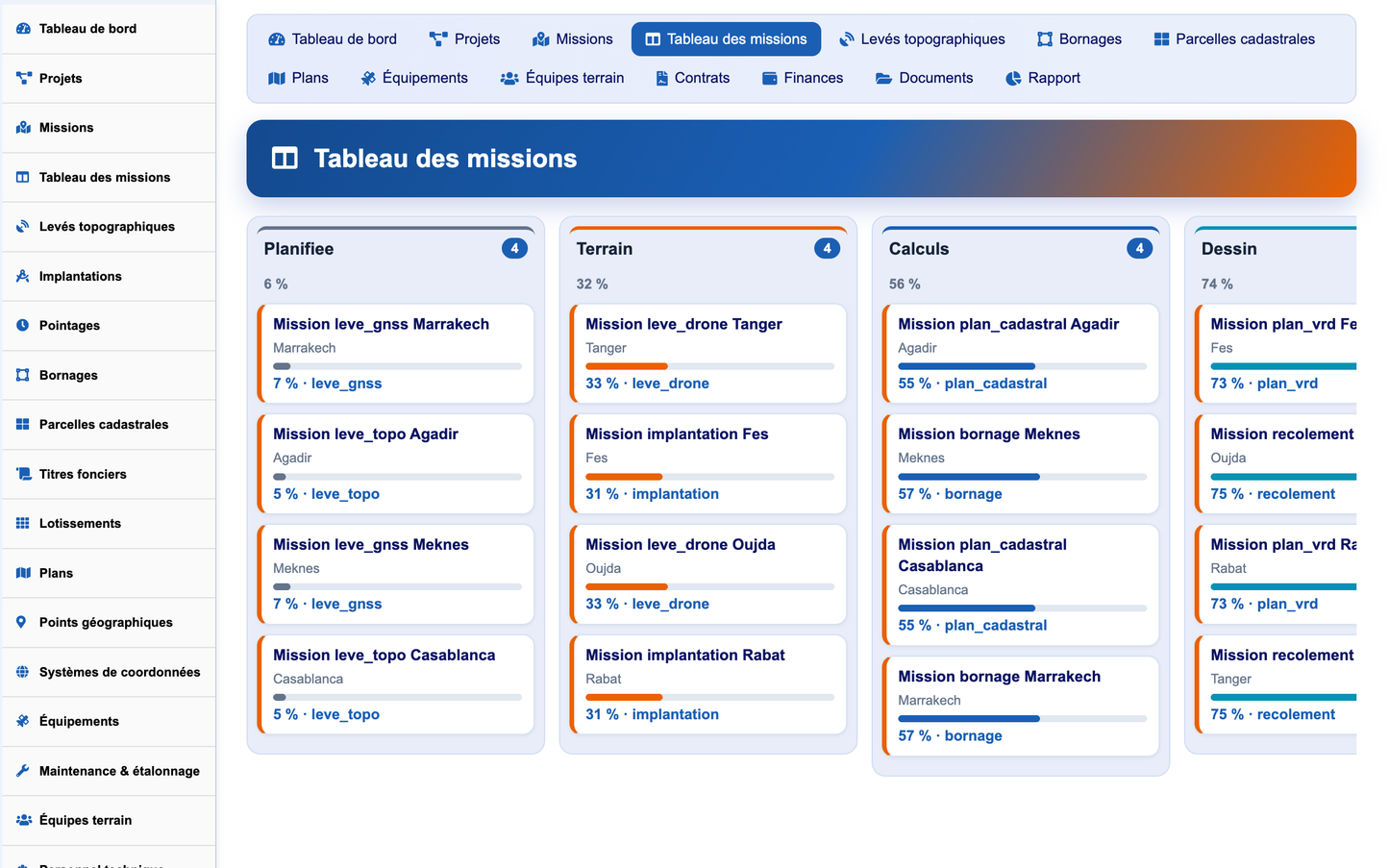Click the Systèmes de coordonnées globe icon
The height and width of the screenshot is (868, 1389).
click(23, 672)
